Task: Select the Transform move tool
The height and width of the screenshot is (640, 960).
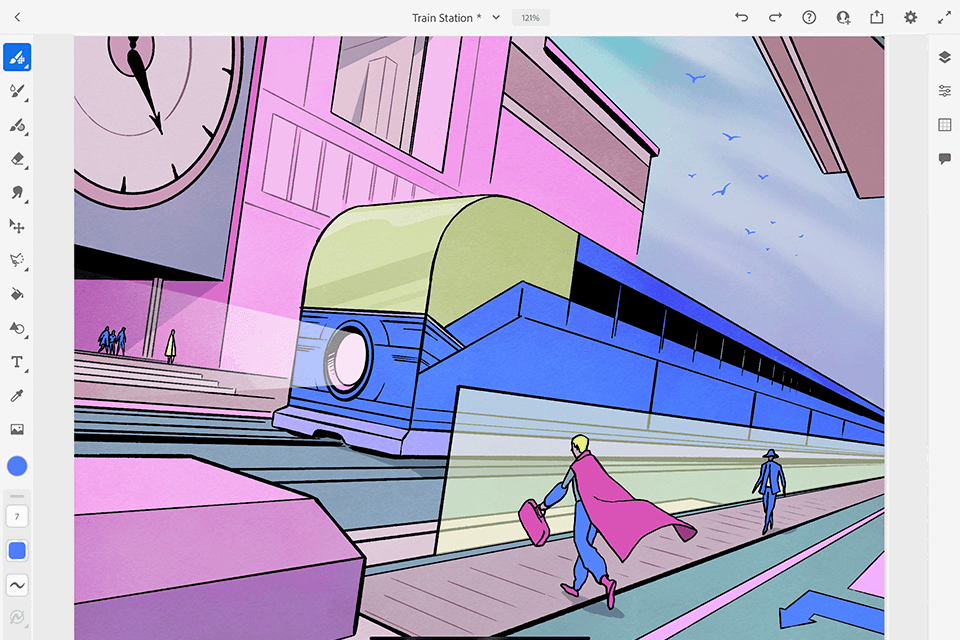Action: (17, 227)
